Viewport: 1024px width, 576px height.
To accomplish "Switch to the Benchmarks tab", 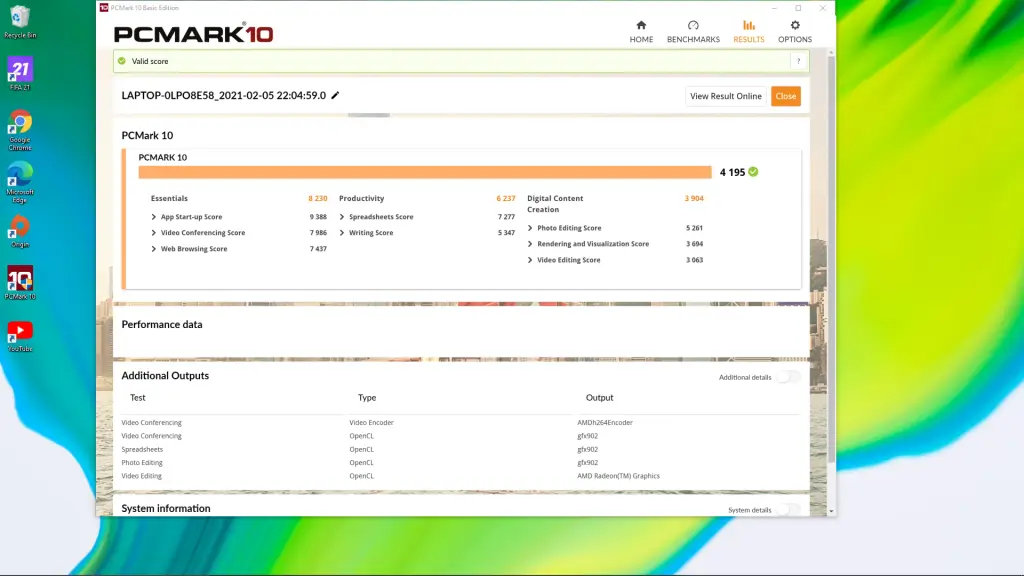I will (693, 31).
